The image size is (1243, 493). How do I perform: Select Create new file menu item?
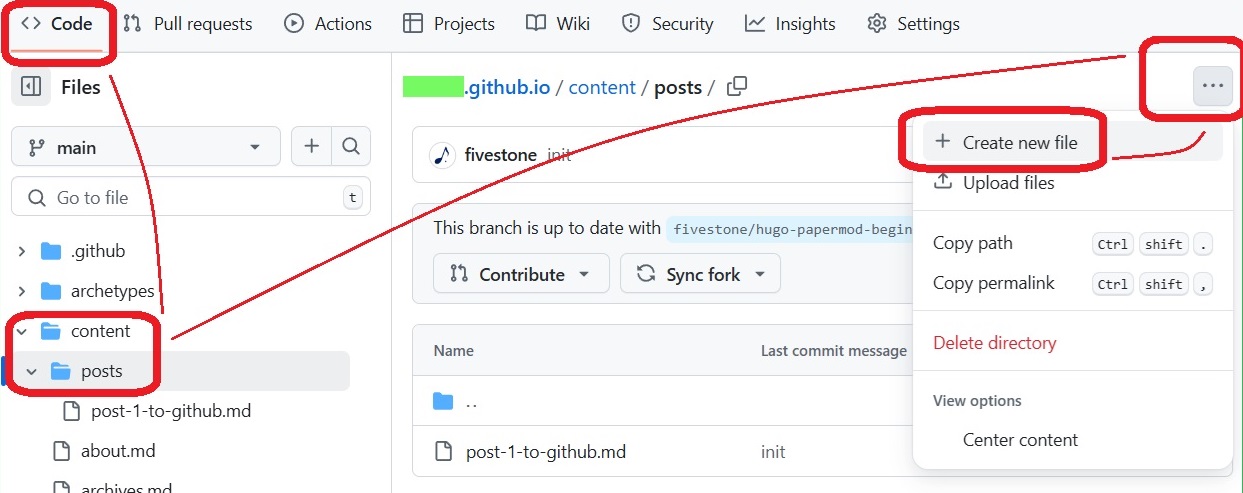tap(1019, 143)
